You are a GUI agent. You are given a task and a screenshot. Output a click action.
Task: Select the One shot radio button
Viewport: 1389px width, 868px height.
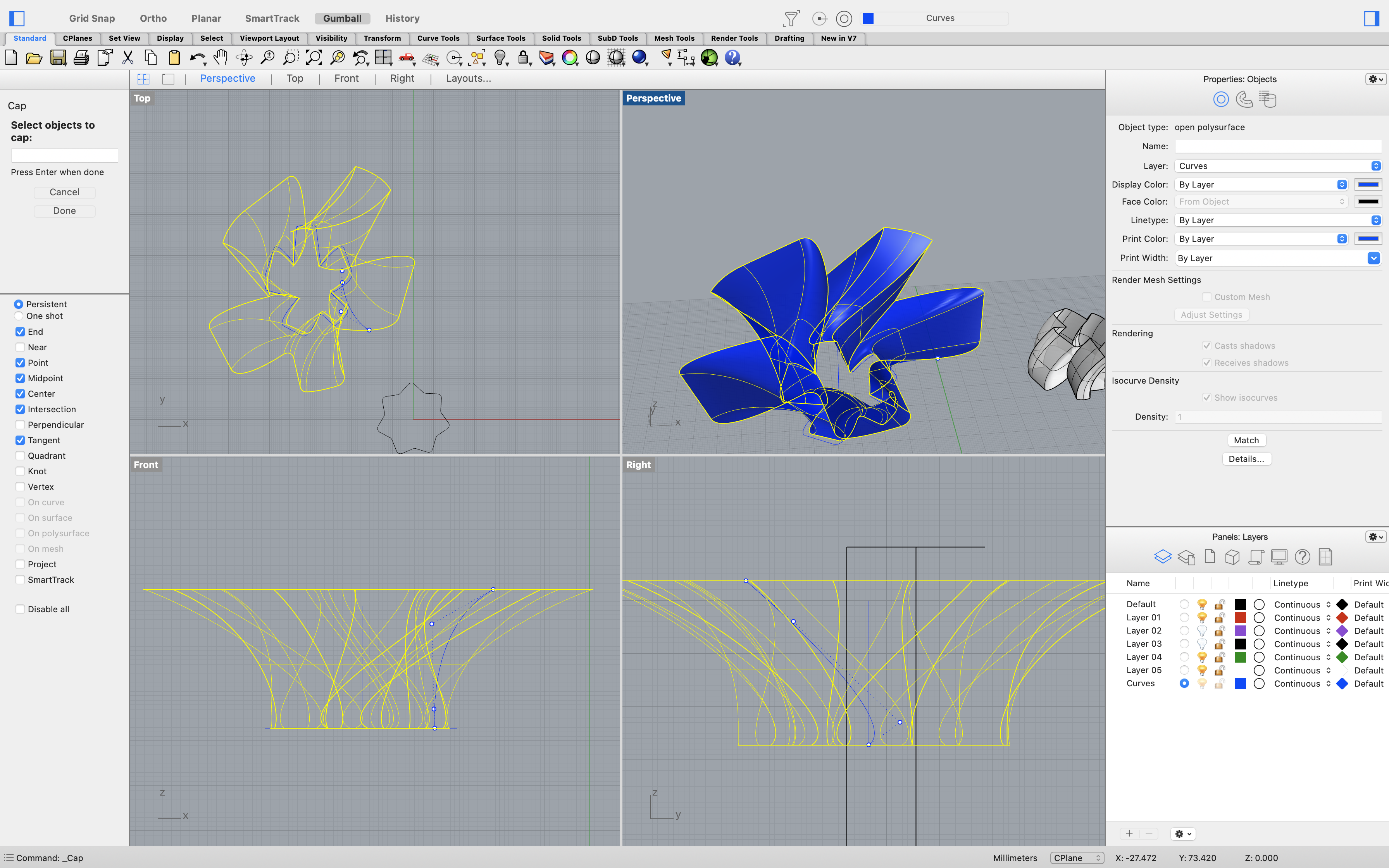[19, 316]
